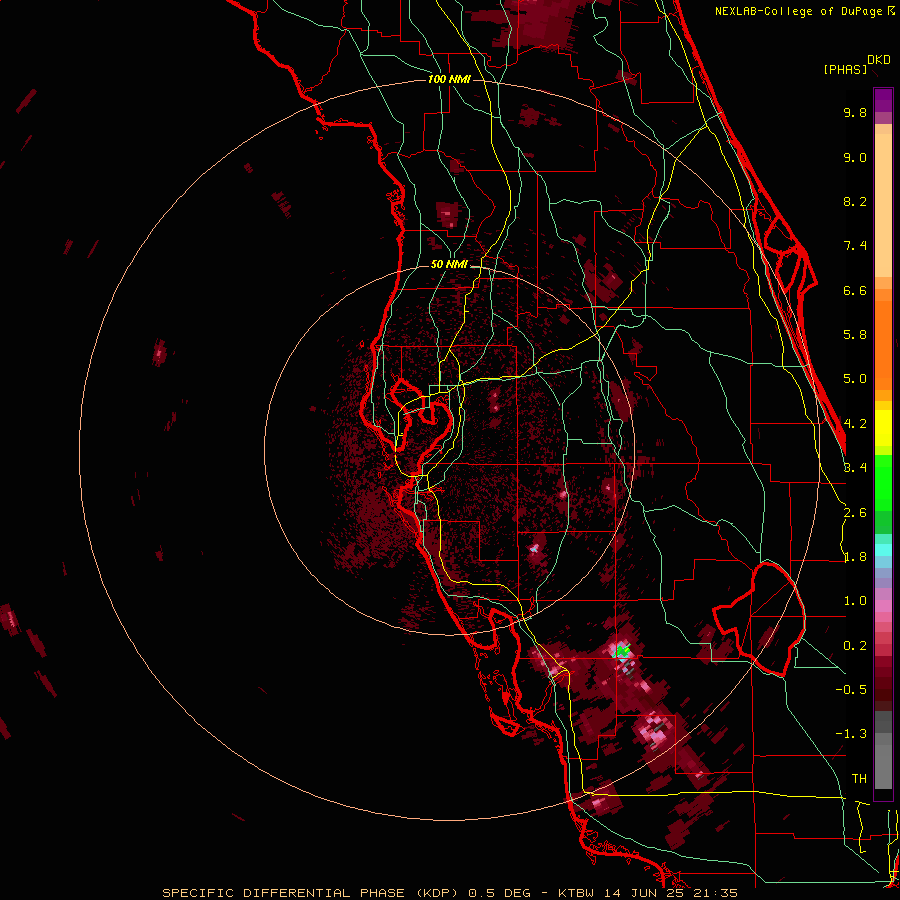Click the 50 NMI range ring label
The width and height of the screenshot is (900, 900).
point(449,265)
